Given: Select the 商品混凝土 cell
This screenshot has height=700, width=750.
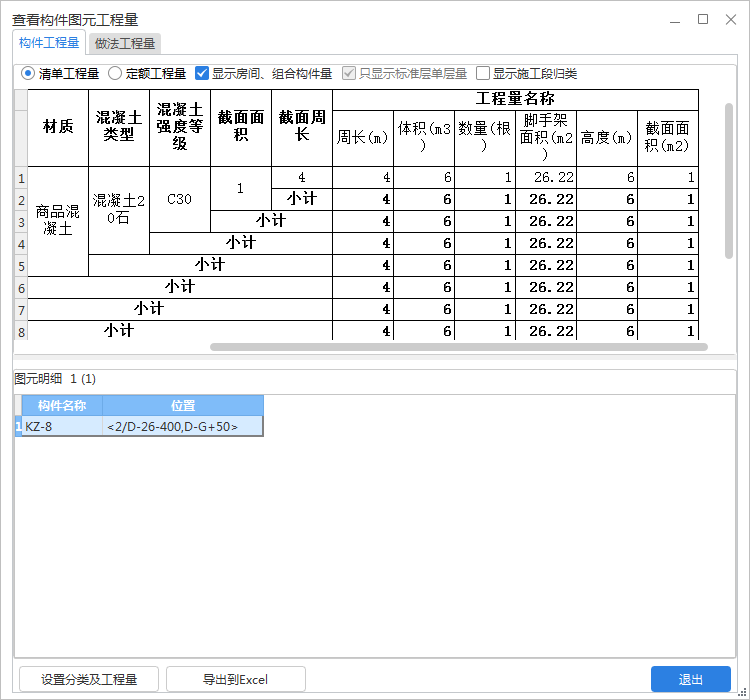Looking at the screenshot, I should [x=58, y=221].
